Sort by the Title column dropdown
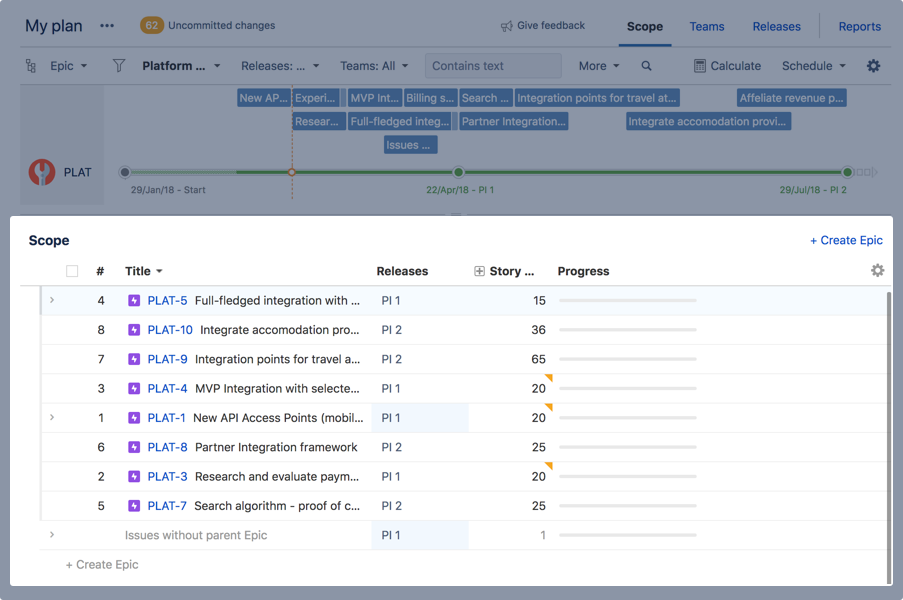This screenshot has height=600, width=903. (x=144, y=271)
